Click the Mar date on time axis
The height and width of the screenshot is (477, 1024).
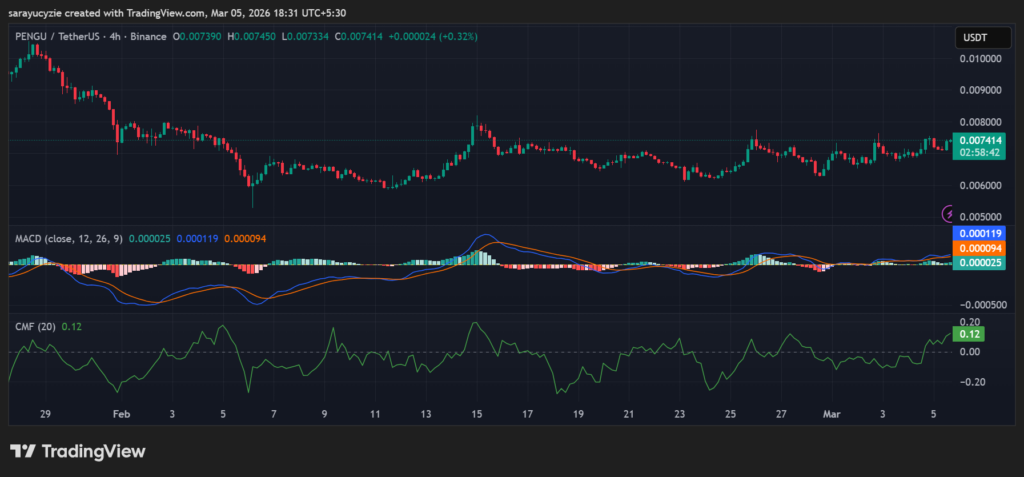point(829,413)
